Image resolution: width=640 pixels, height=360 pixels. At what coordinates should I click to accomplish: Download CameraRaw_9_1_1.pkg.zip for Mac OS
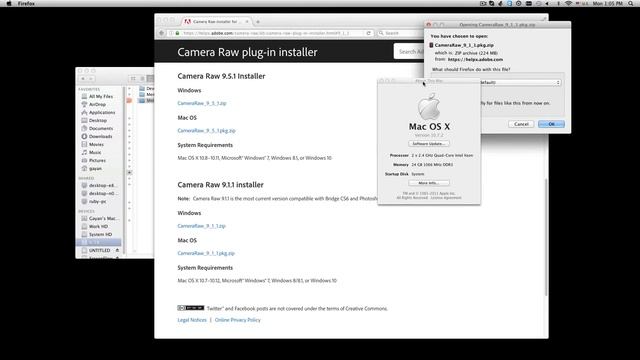[206, 253]
